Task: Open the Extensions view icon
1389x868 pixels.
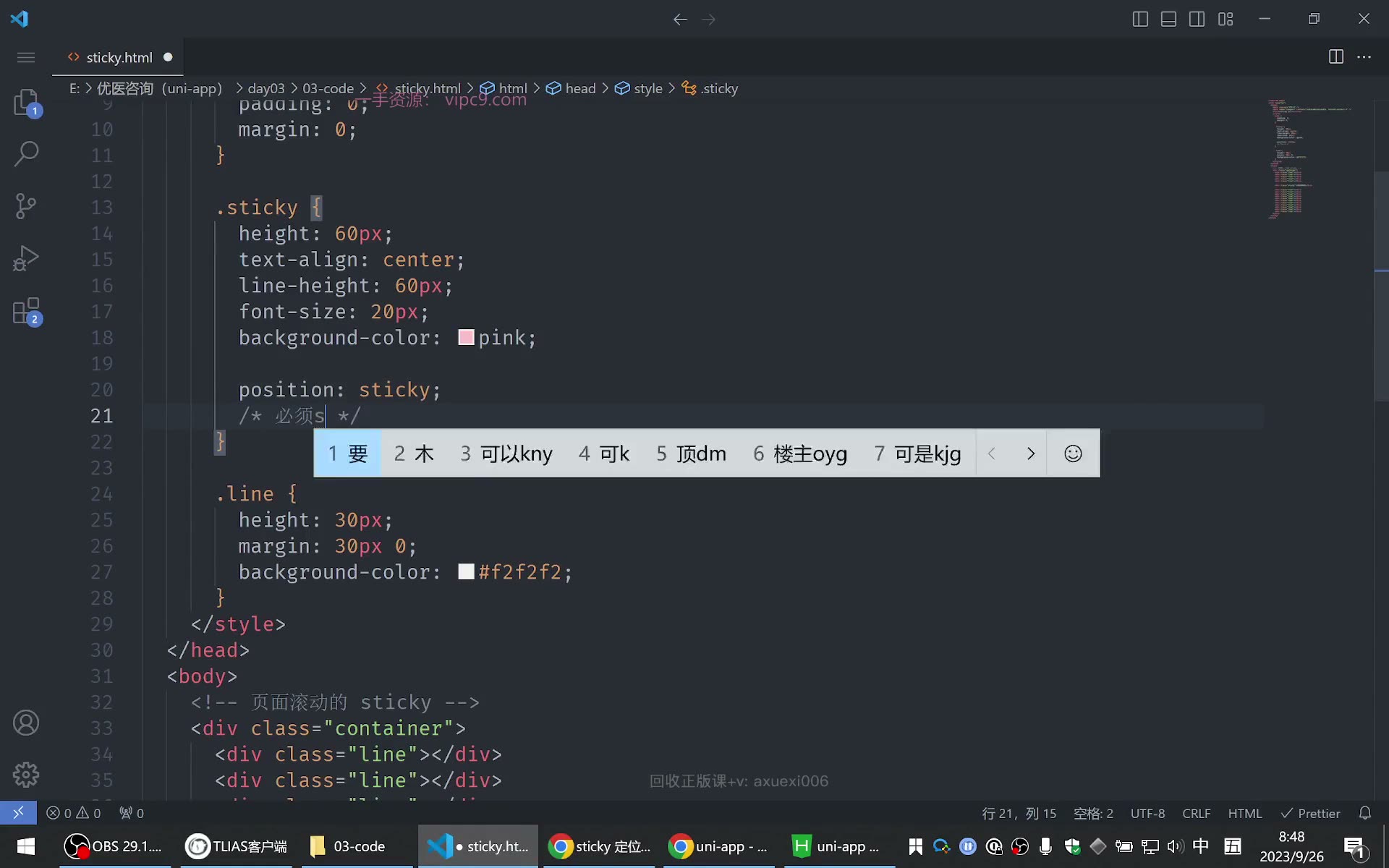Action: click(x=27, y=311)
